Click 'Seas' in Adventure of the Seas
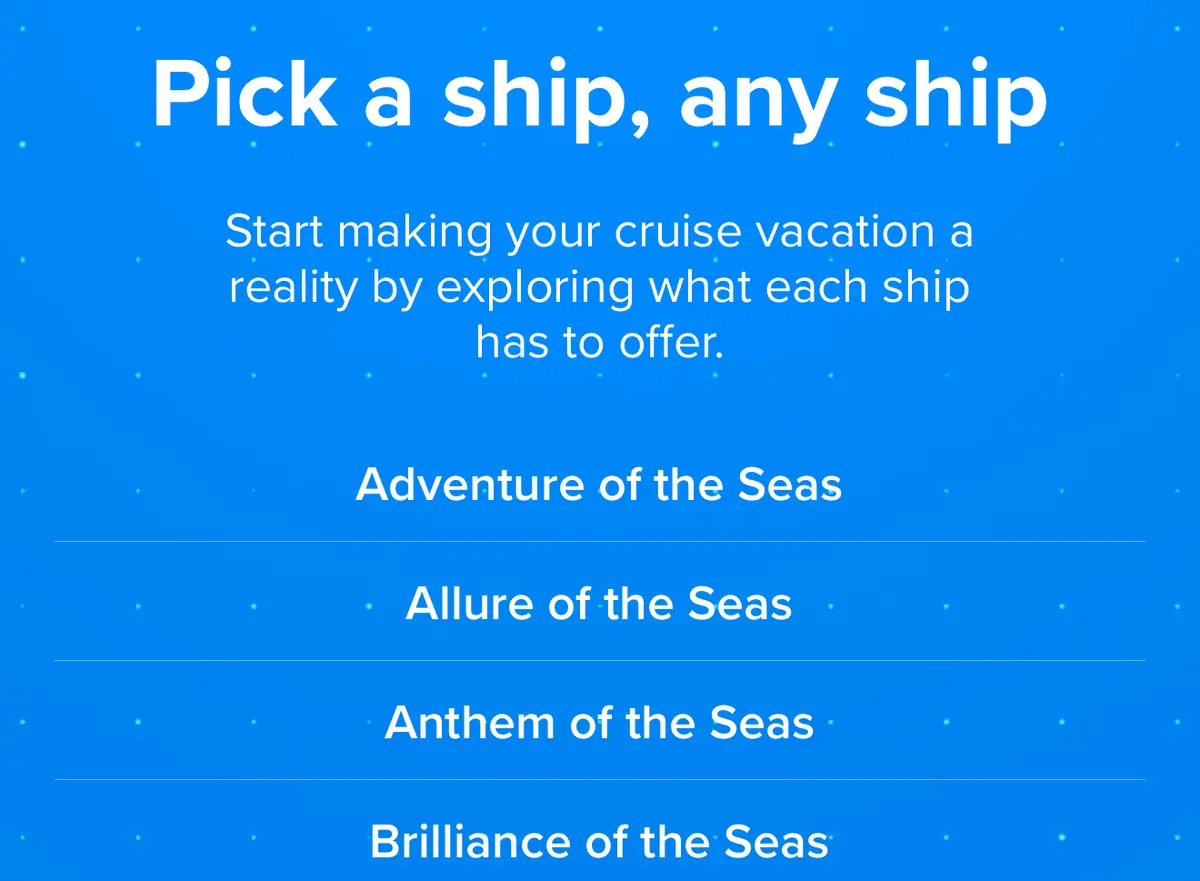1200x881 pixels. point(790,484)
